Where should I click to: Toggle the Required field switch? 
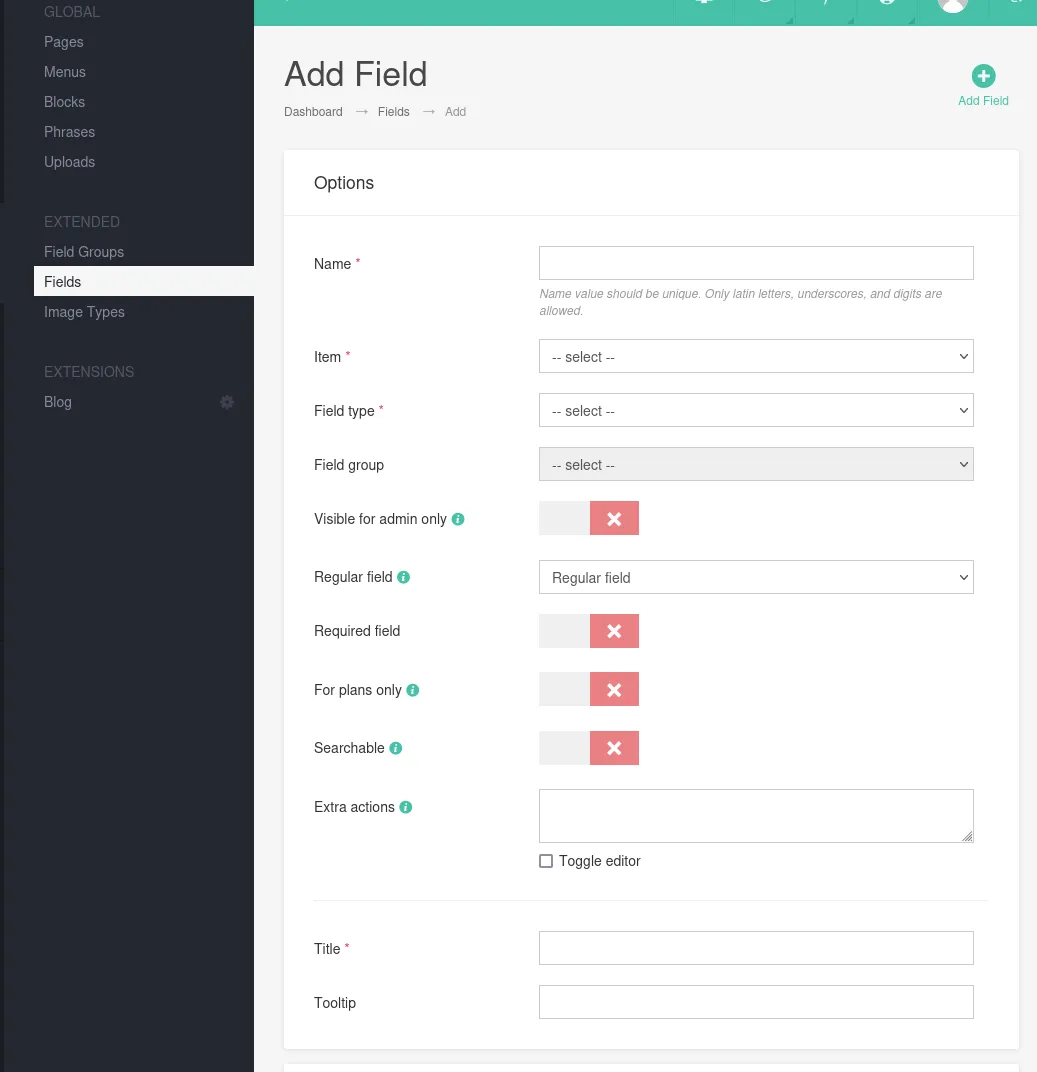(589, 631)
